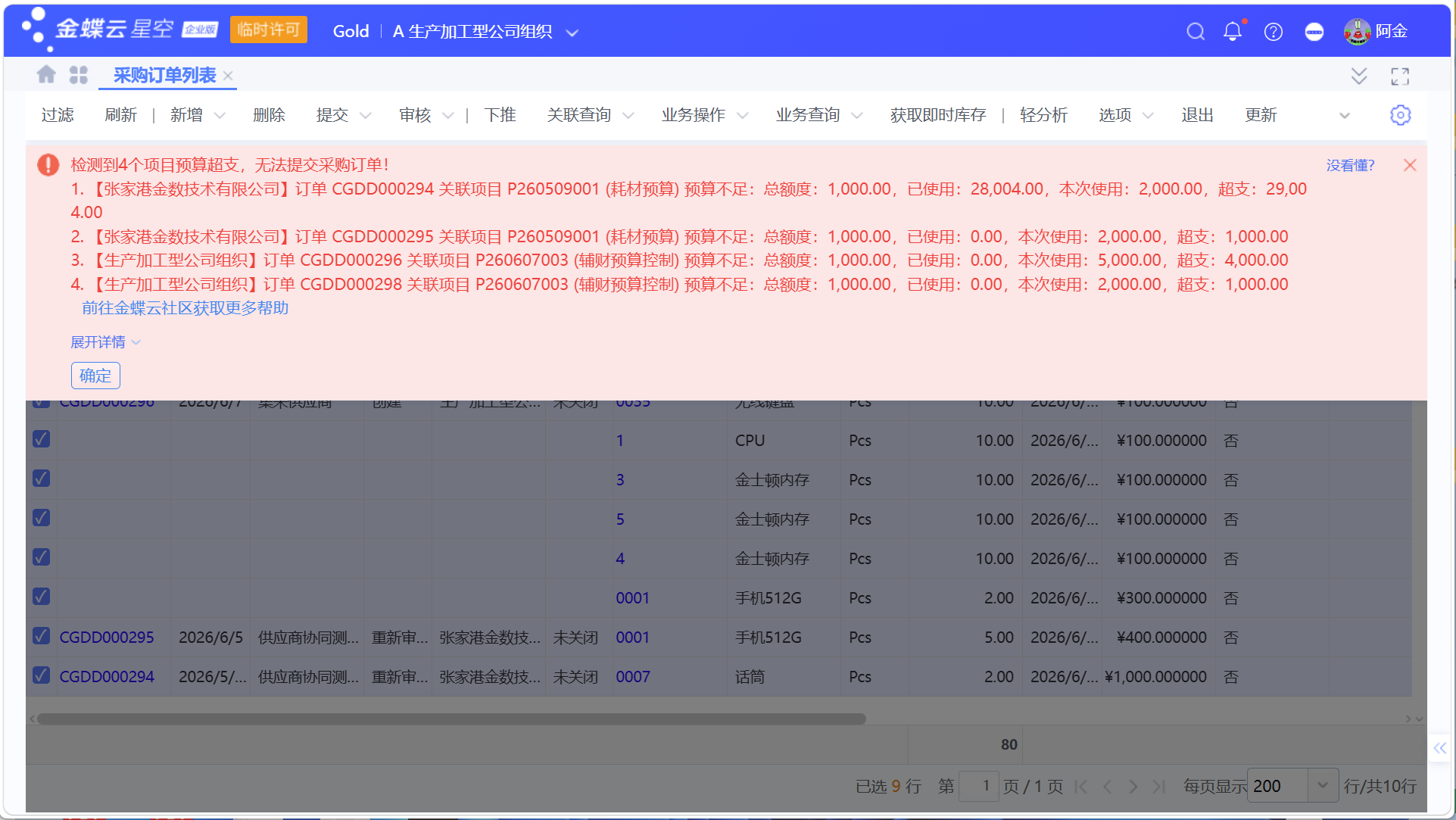Expand the toolbar overflow chevron
The image size is (1456, 820).
(1345, 116)
